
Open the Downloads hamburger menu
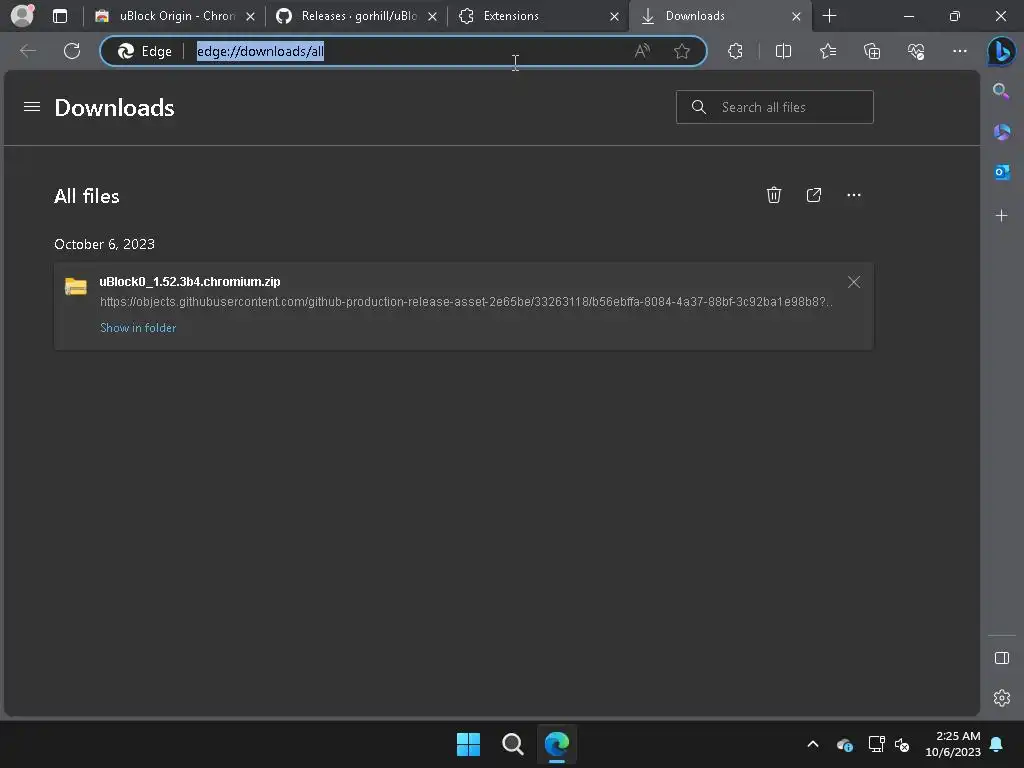pos(31,106)
